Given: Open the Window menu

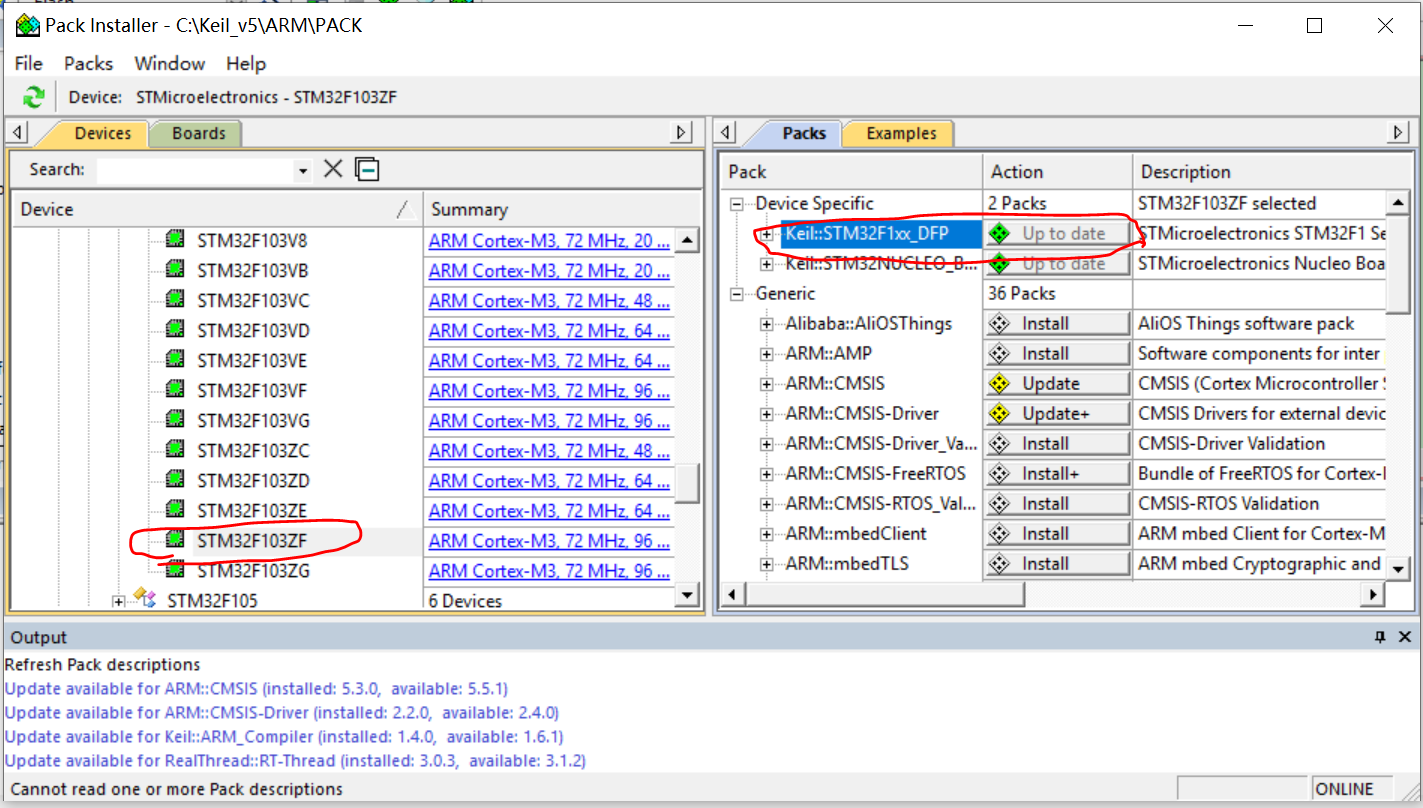Looking at the screenshot, I should click(170, 63).
